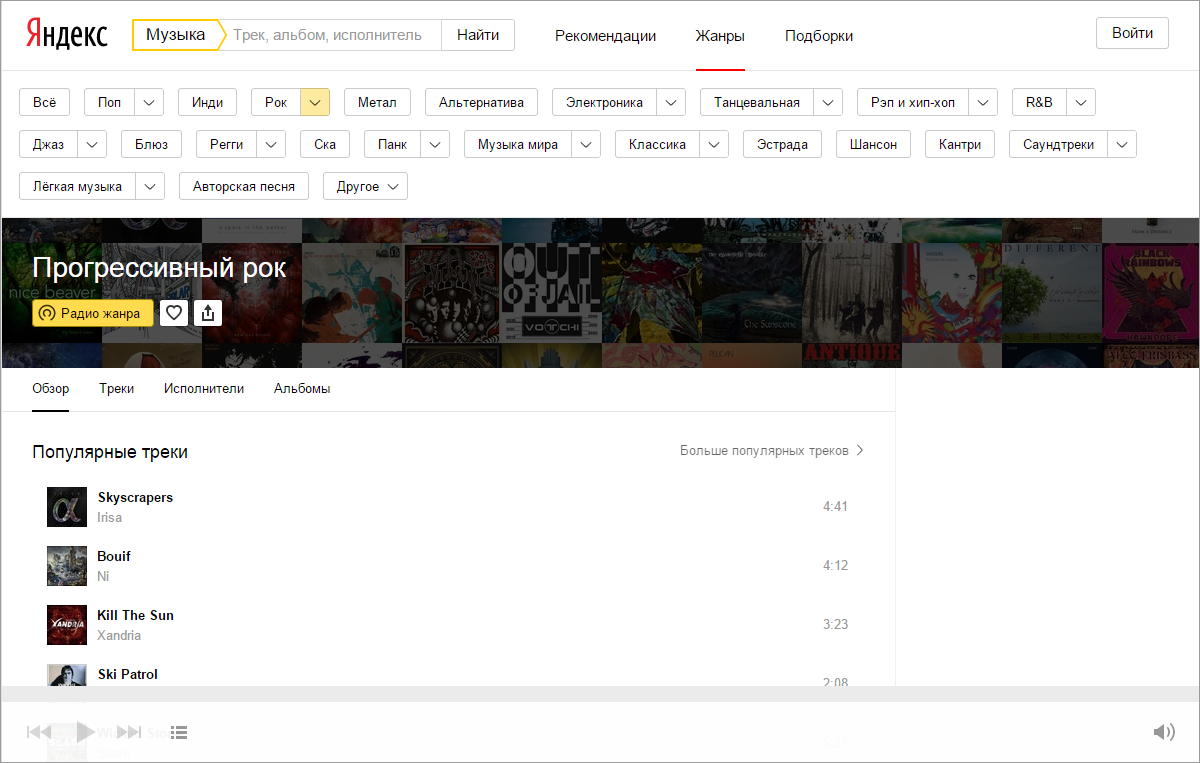Mute sound with the volume speaker icon
The height and width of the screenshot is (763, 1200).
coord(1164,732)
